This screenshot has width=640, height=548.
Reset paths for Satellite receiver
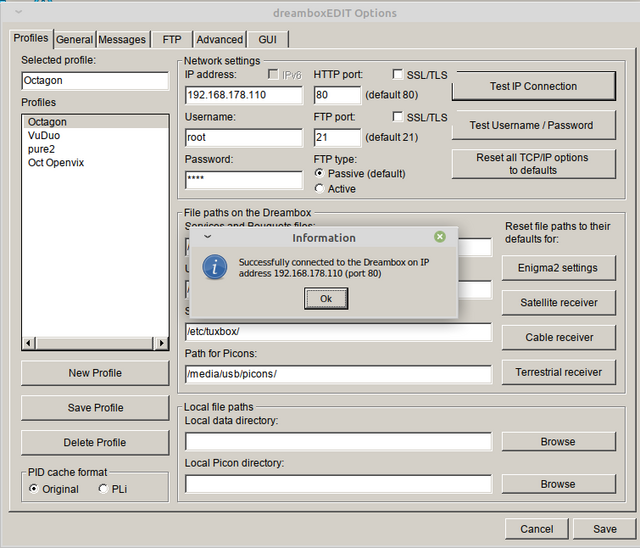(x=558, y=303)
